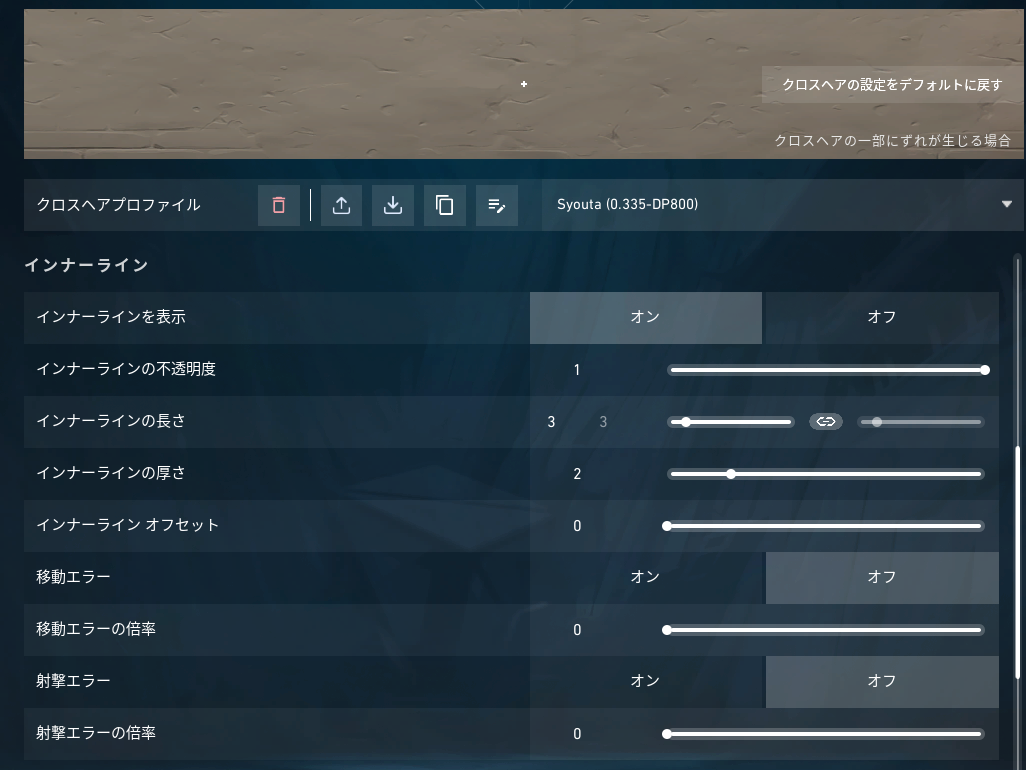Viewport: 1026px width, 770px height.
Task: Click the export profile upload icon
Action: (341, 205)
